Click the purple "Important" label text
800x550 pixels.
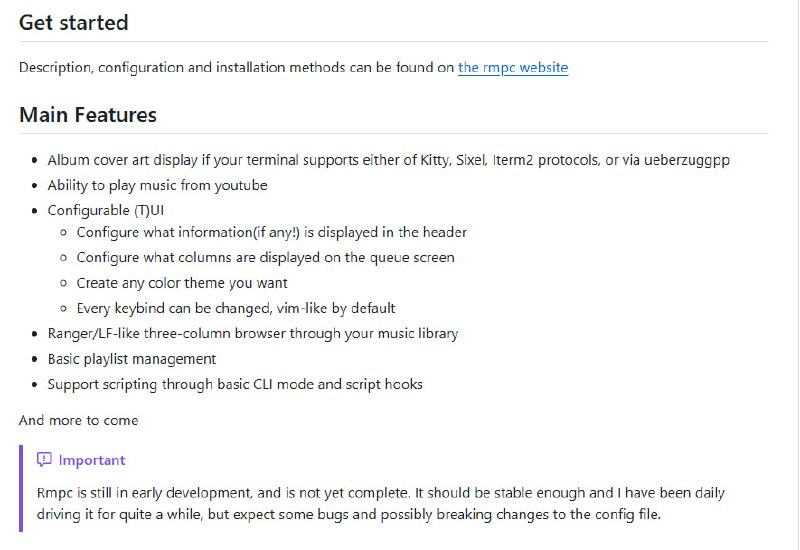tap(92, 460)
